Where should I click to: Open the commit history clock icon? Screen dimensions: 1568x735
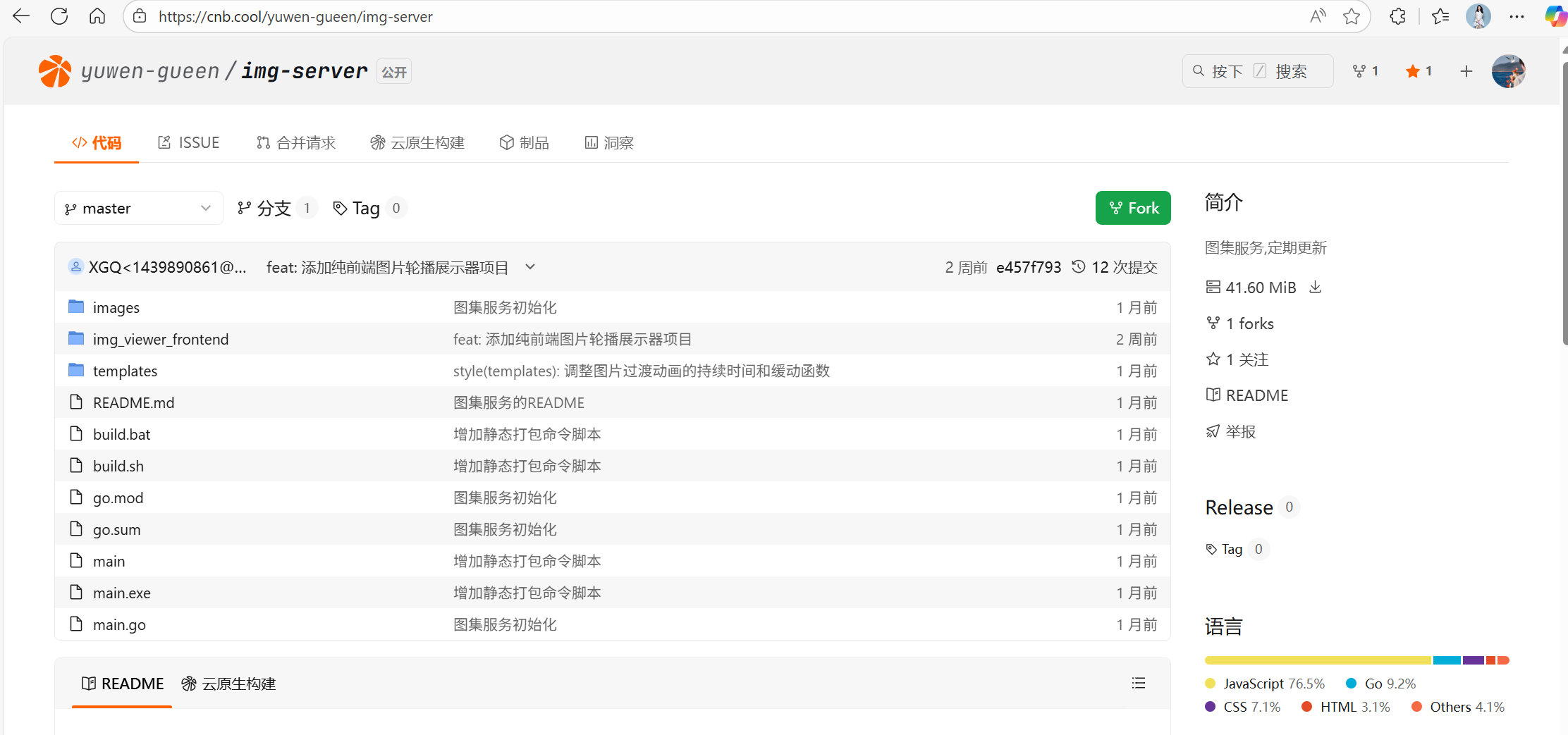1078,267
